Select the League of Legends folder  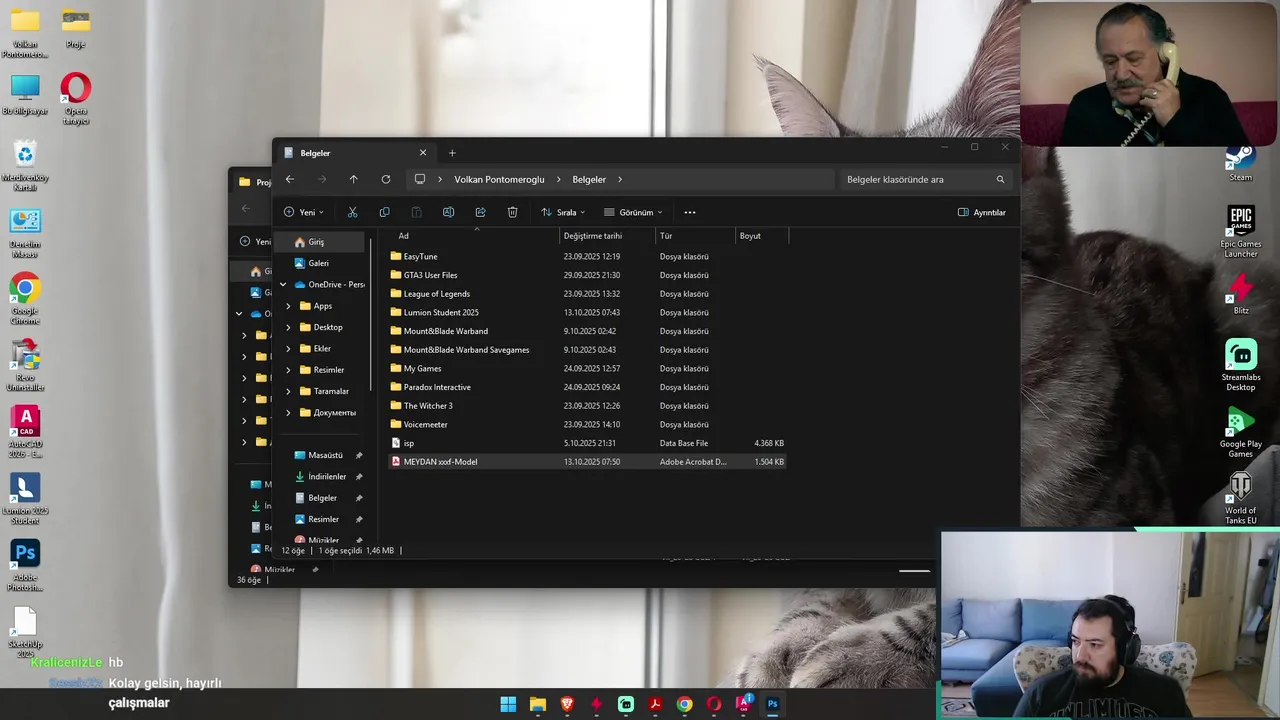pyautogui.click(x=588, y=294)
